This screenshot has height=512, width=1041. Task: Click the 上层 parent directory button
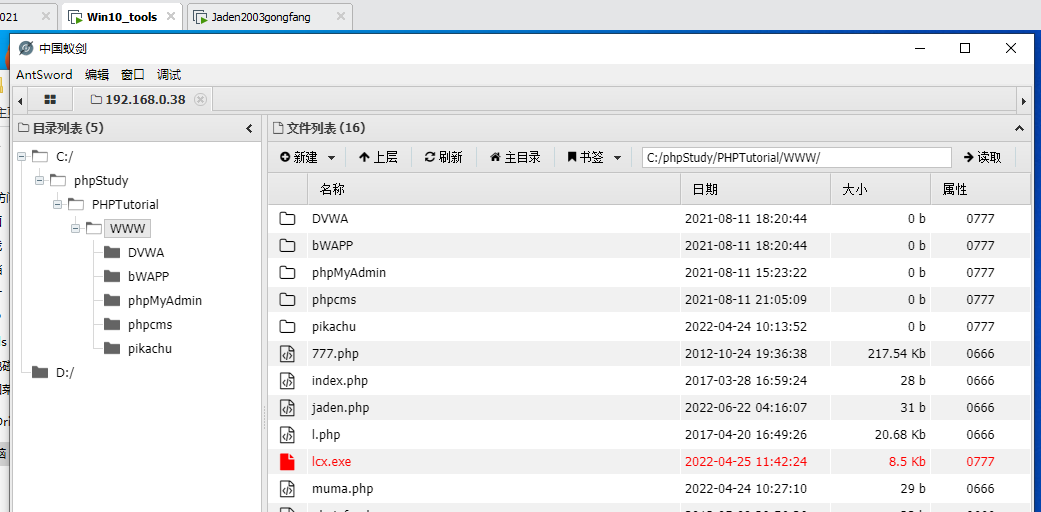pyautogui.click(x=378, y=157)
